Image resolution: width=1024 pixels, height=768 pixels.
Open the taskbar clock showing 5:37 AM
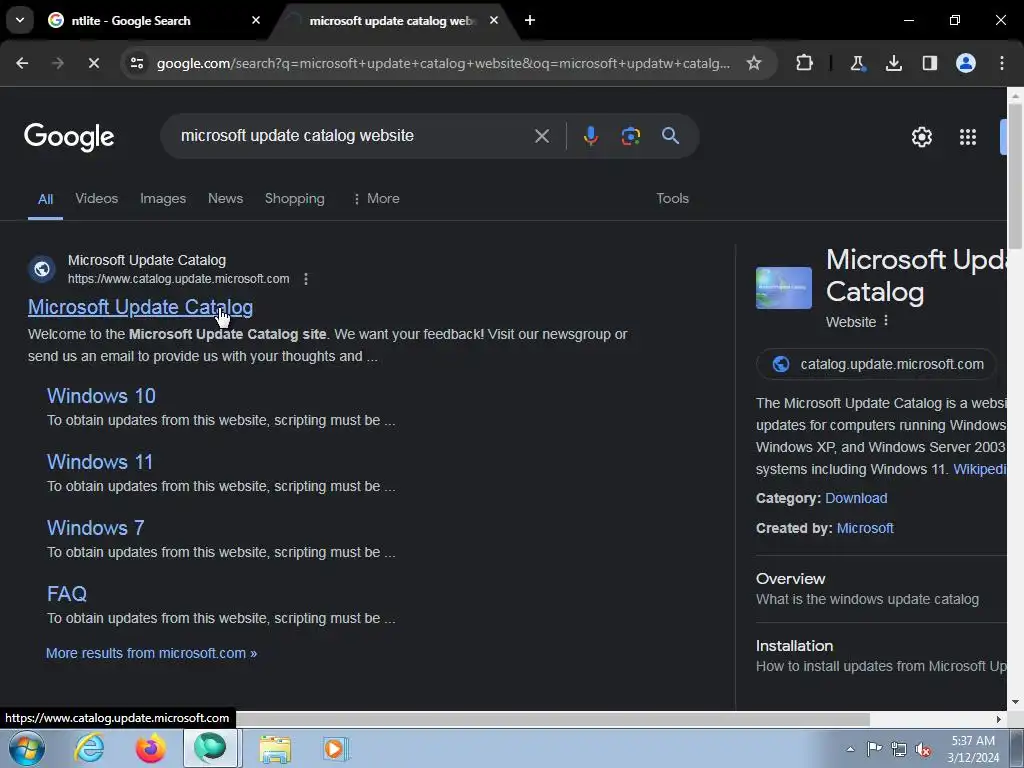pyautogui.click(x=973, y=749)
